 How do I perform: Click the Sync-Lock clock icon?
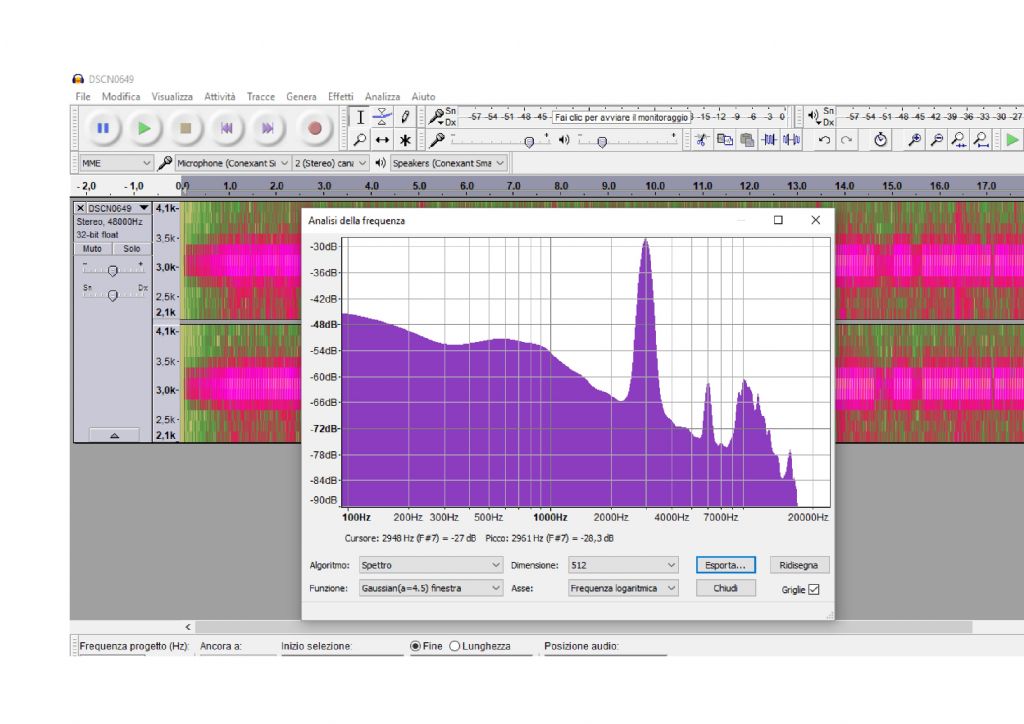tap(880, 139)
